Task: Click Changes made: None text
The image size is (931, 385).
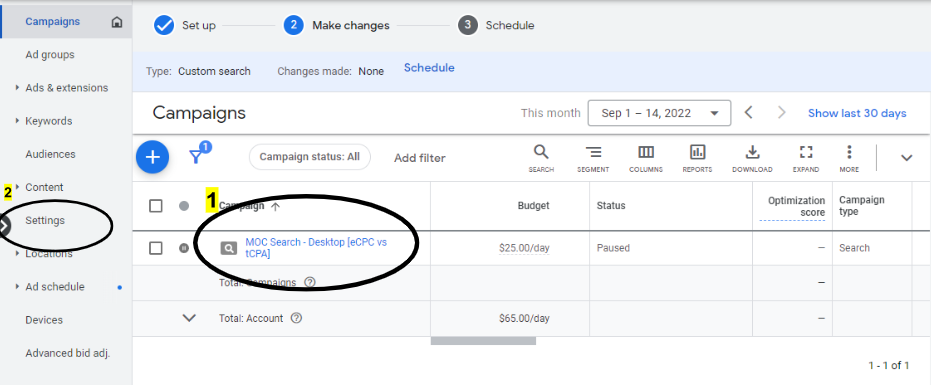Action: pos(330,71)
